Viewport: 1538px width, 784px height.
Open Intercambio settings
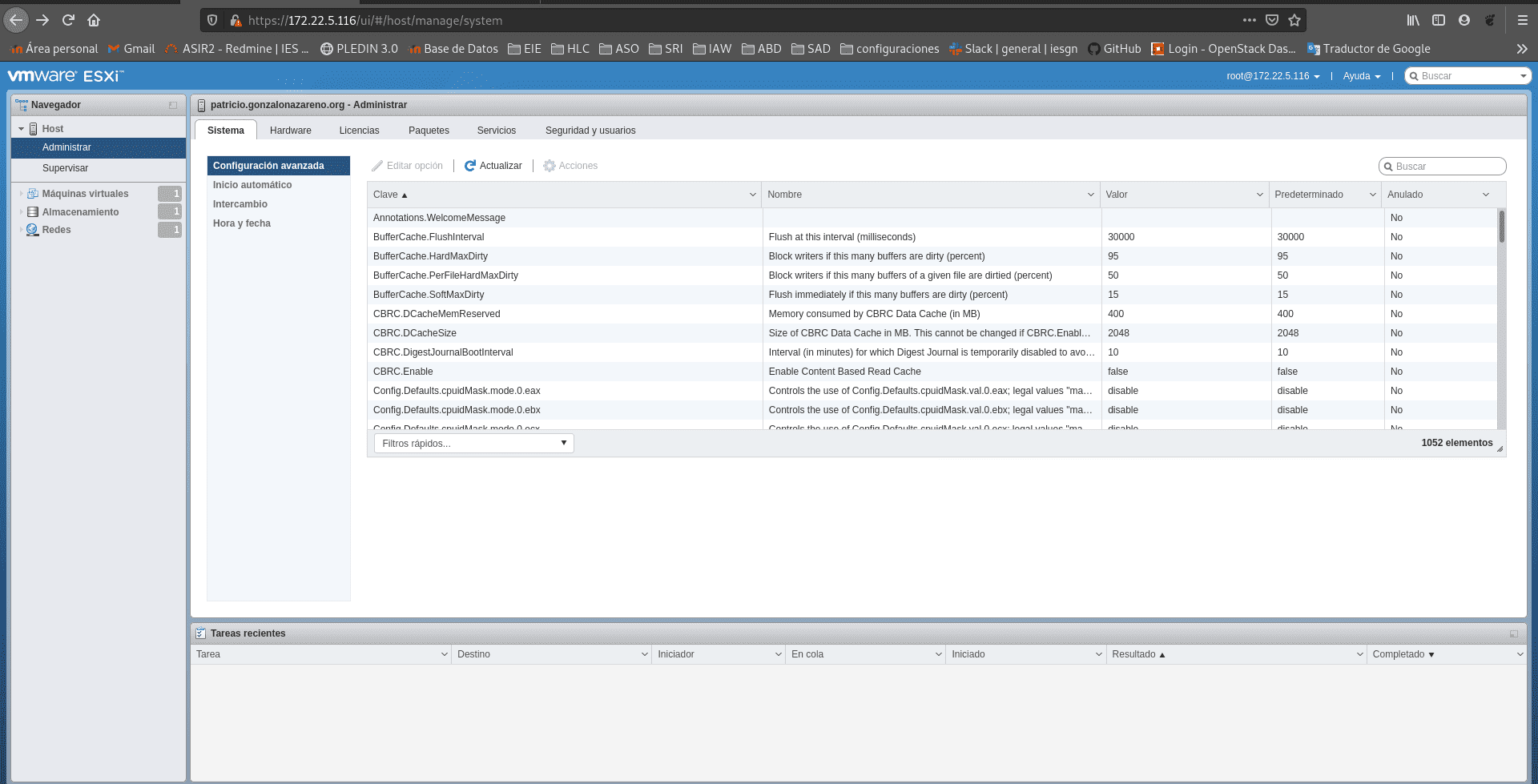point(240,204)
